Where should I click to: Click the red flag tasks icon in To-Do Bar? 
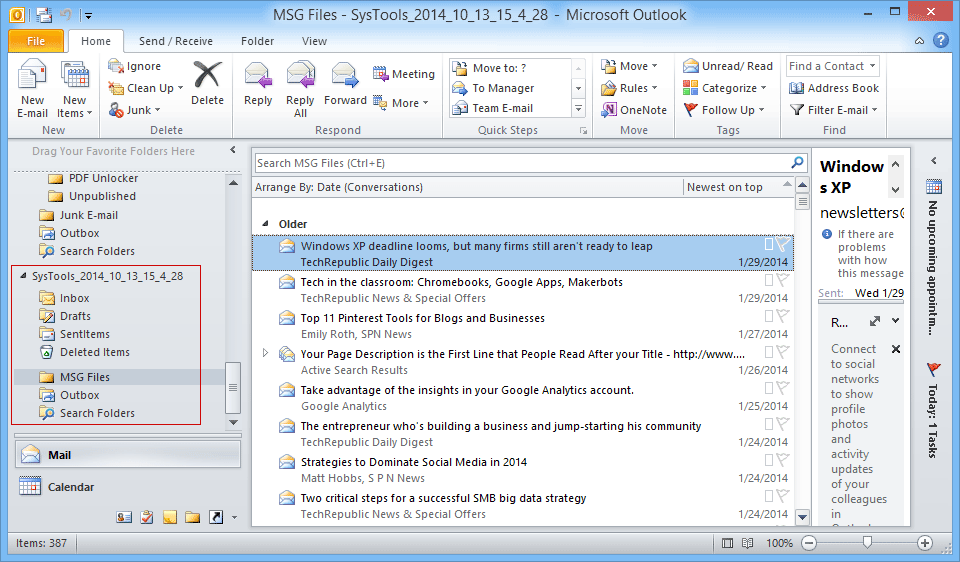click(934, 369)
